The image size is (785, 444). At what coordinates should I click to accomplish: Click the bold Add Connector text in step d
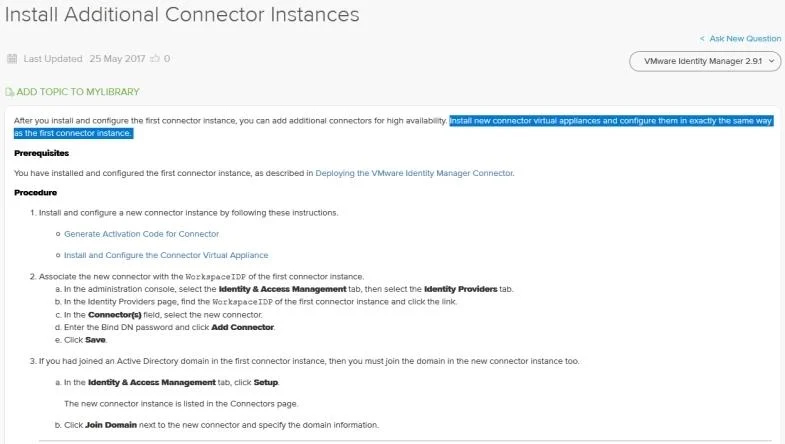click(242, 327)
